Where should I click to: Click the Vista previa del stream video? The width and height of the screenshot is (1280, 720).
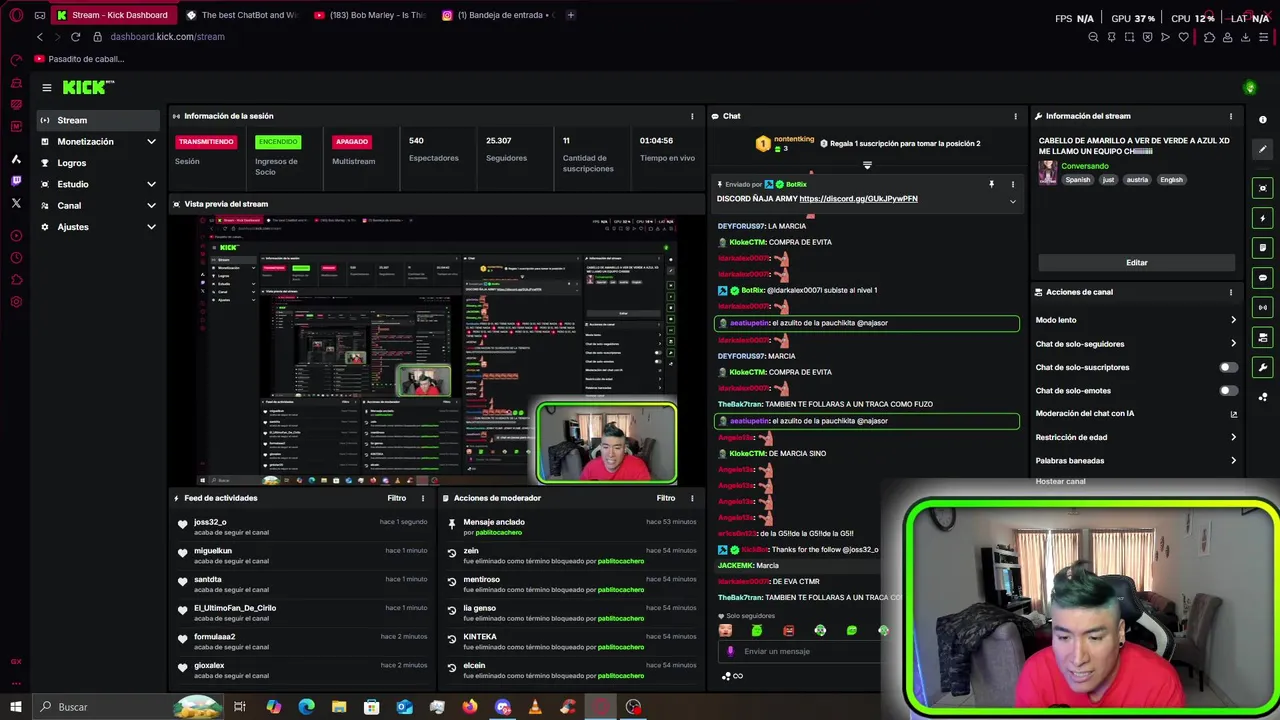point(436,351)
